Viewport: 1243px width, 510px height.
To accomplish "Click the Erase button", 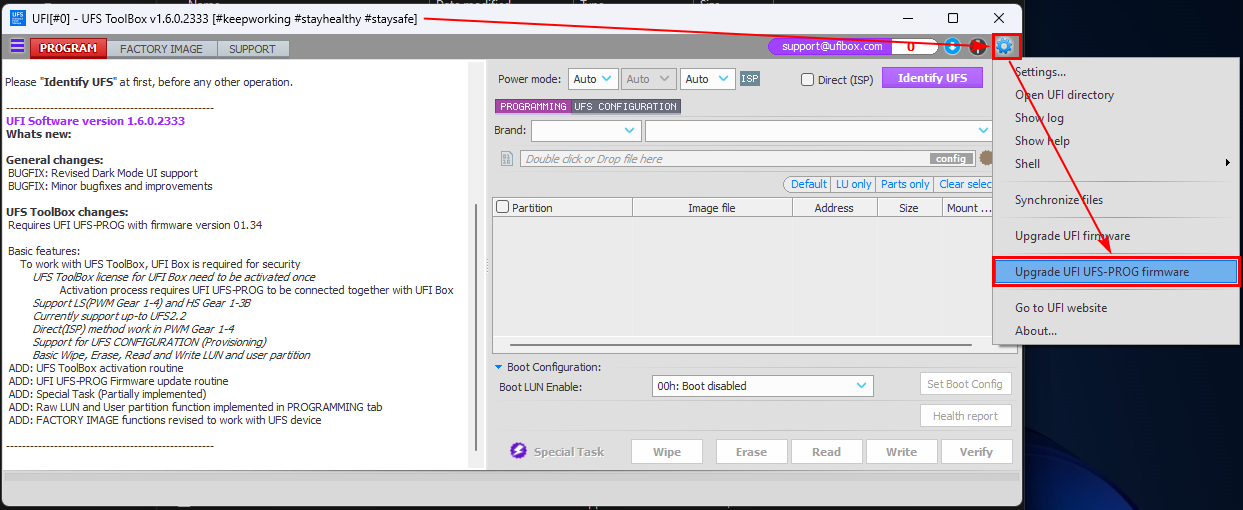I will pos(751,452).
